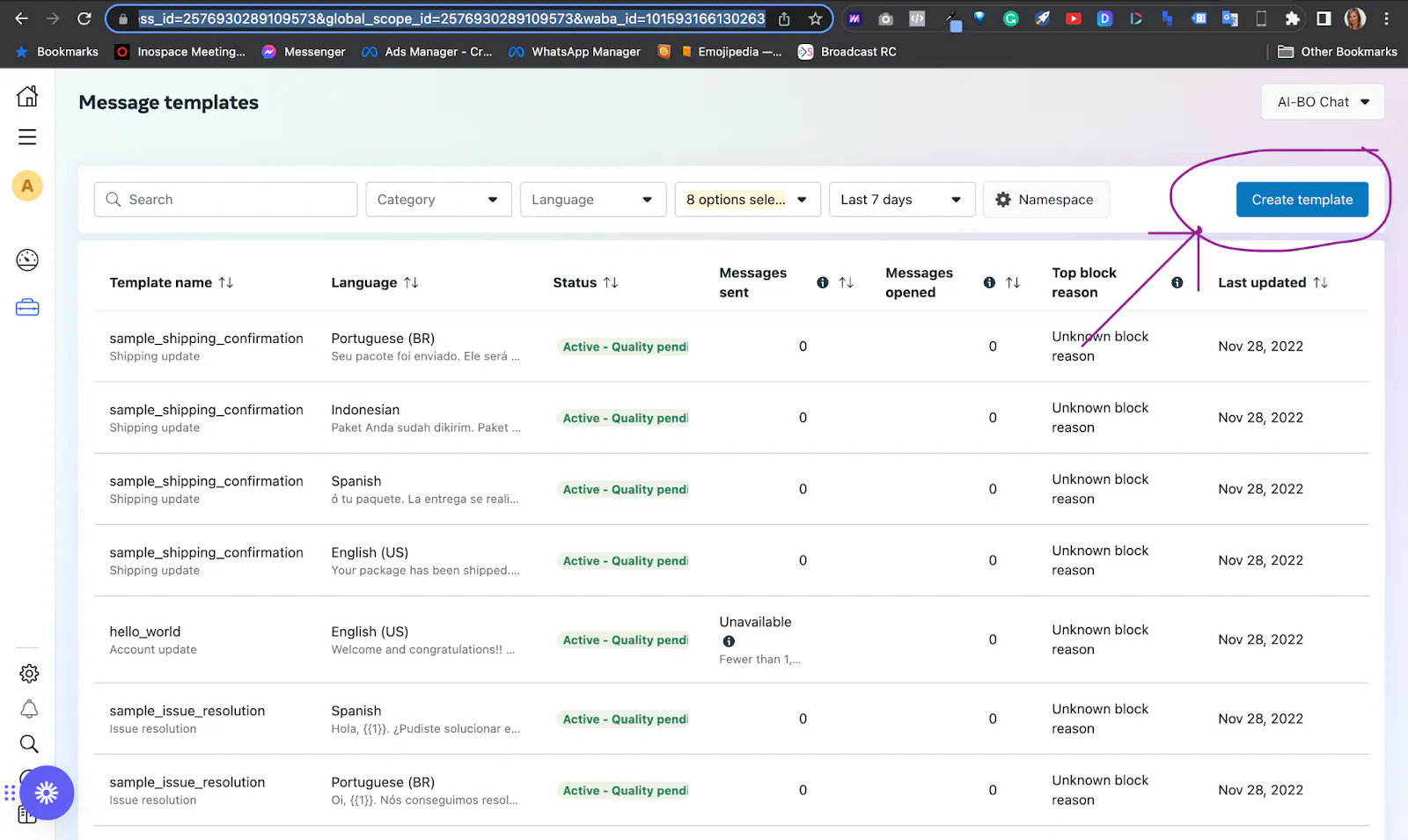
Task: Click info icon beside Top block reason
Action: pos(1177,282)
